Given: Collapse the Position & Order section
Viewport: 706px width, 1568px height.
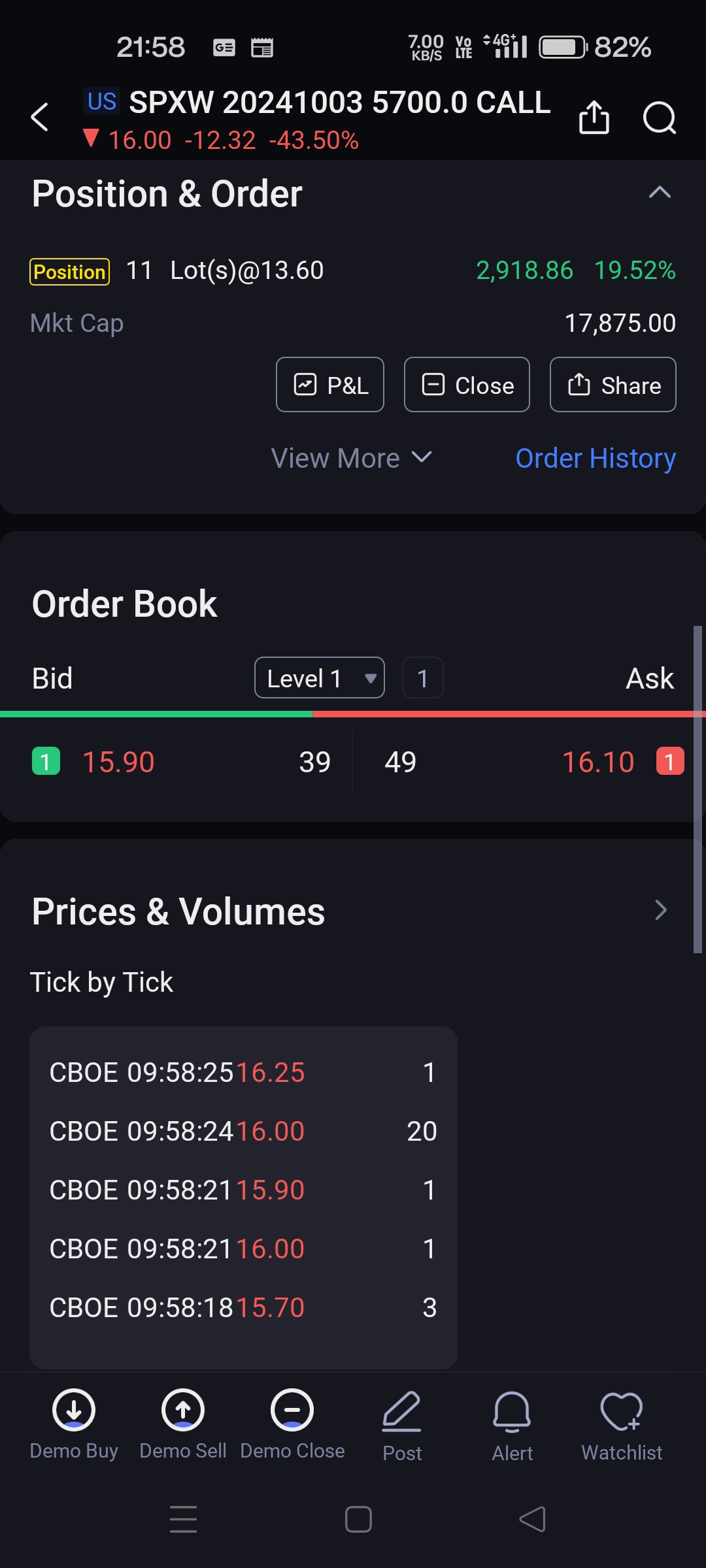Looking at the screenshot, I should click(660, 192).
